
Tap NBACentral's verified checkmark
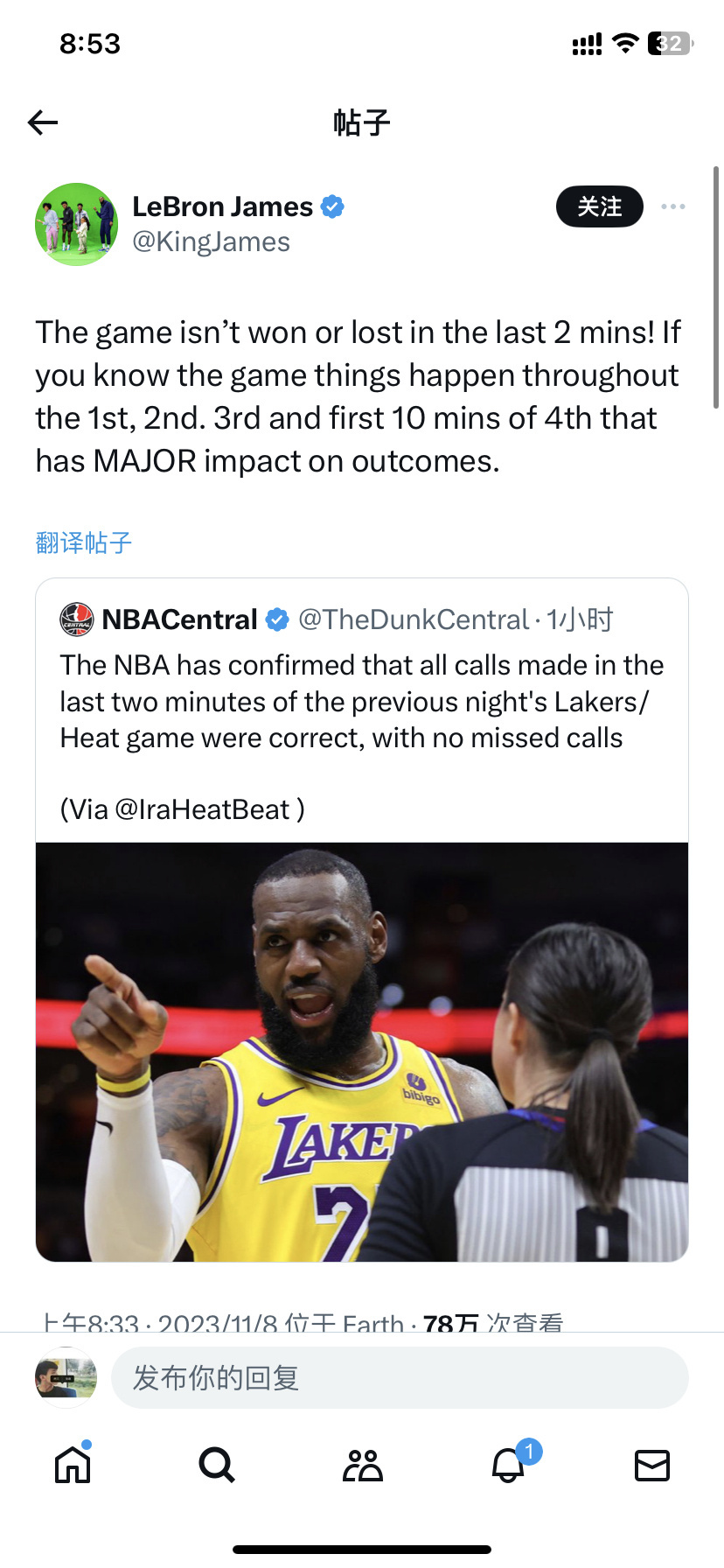click(277, 619)
